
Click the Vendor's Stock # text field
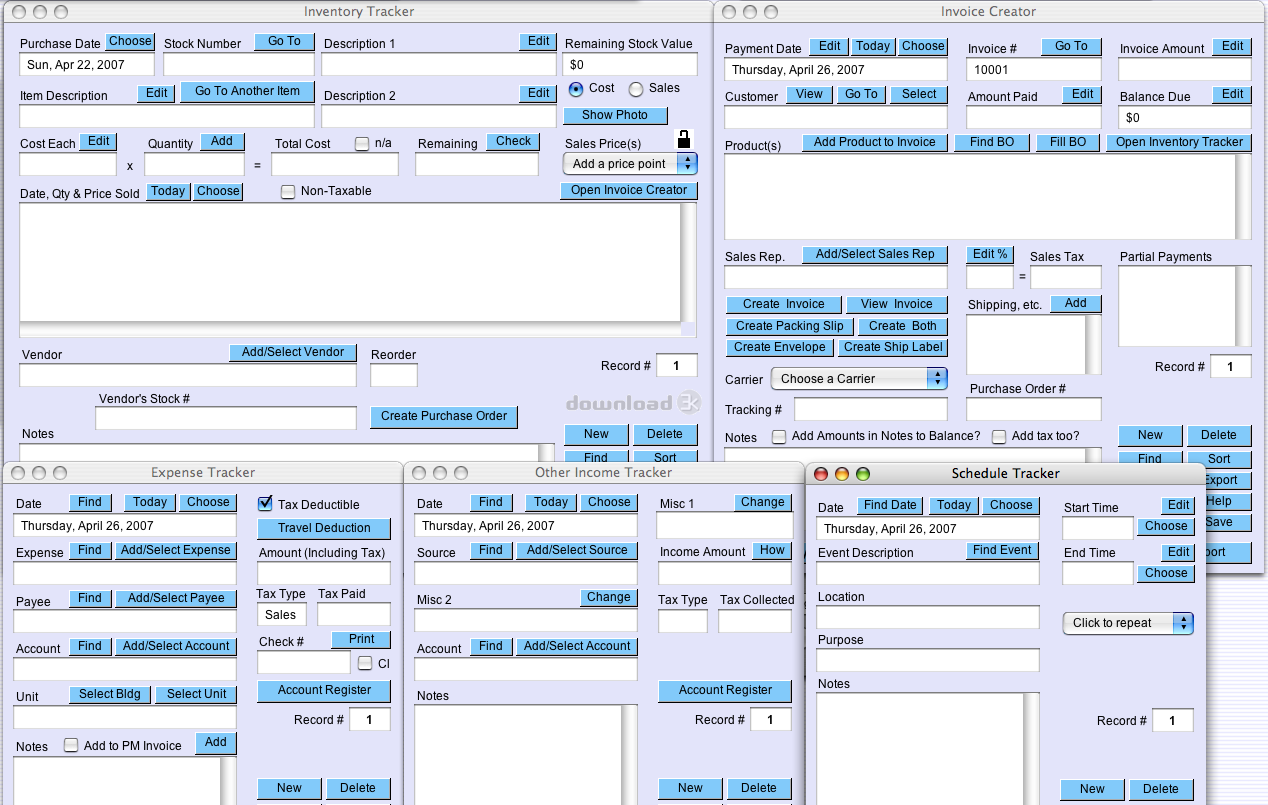point(226,418)
